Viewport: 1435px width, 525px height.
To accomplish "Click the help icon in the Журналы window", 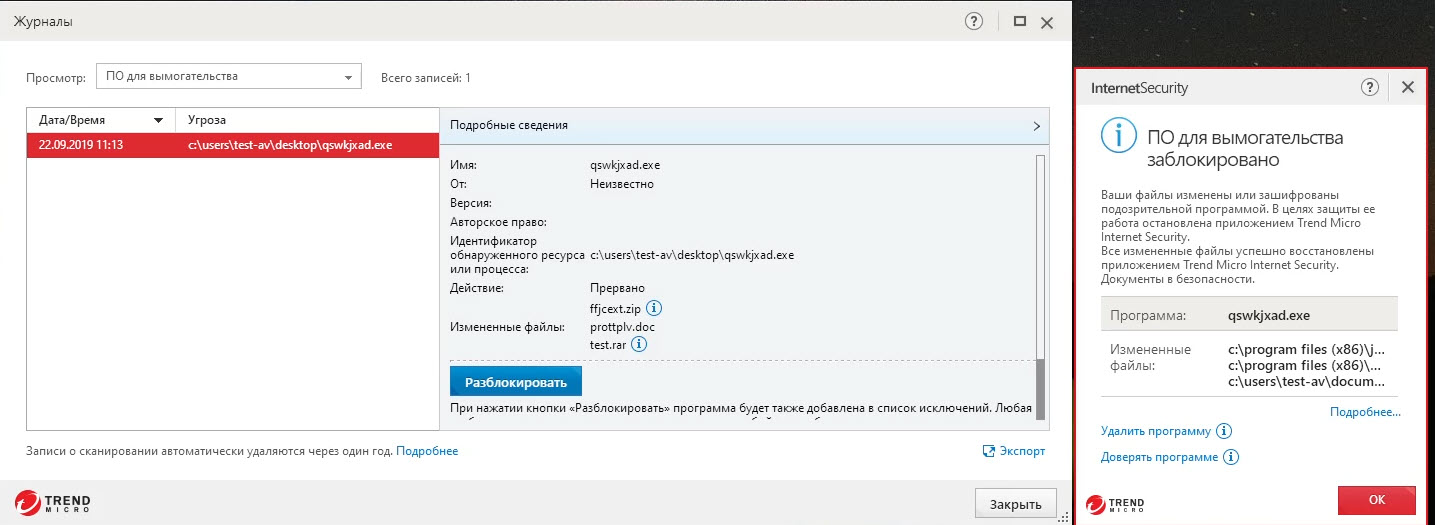I will [973, 21].
